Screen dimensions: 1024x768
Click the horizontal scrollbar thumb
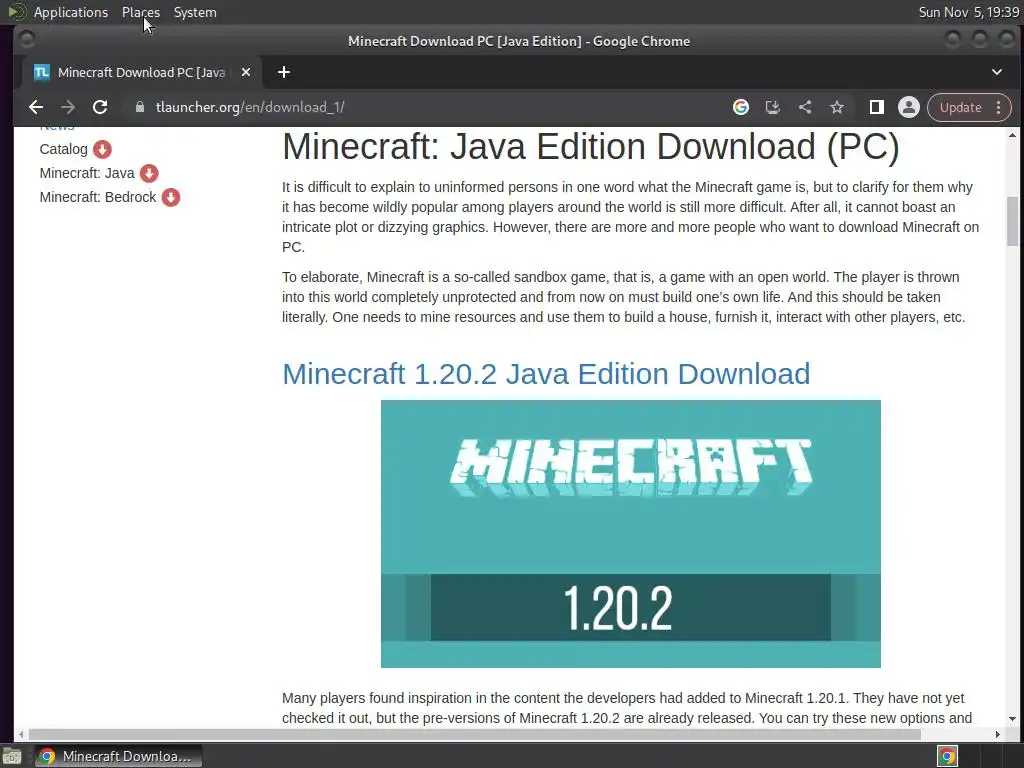pyautogui.click(x=474, y=735)
